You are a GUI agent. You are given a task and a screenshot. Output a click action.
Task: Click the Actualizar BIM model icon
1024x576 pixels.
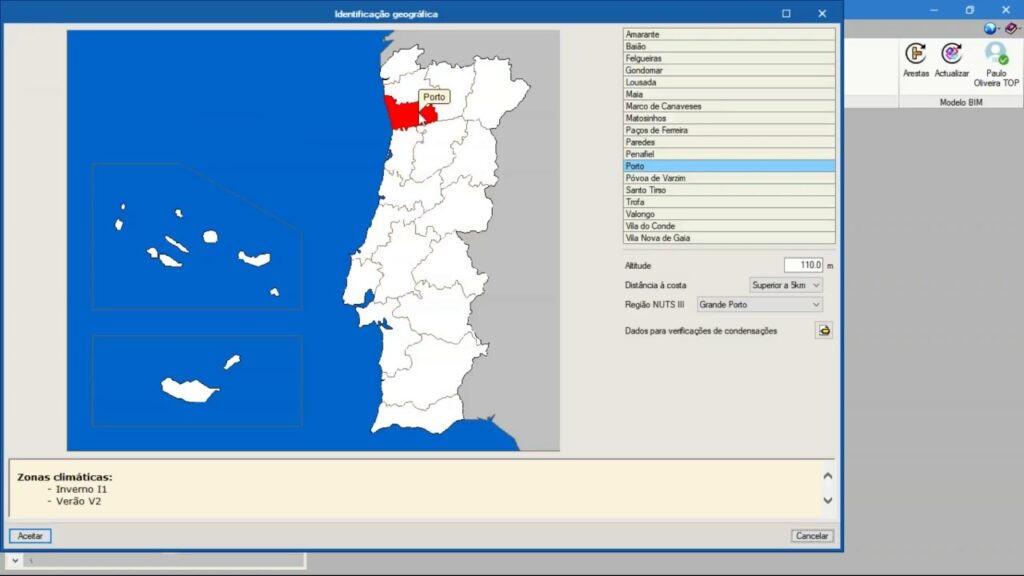tap(951, 55)
